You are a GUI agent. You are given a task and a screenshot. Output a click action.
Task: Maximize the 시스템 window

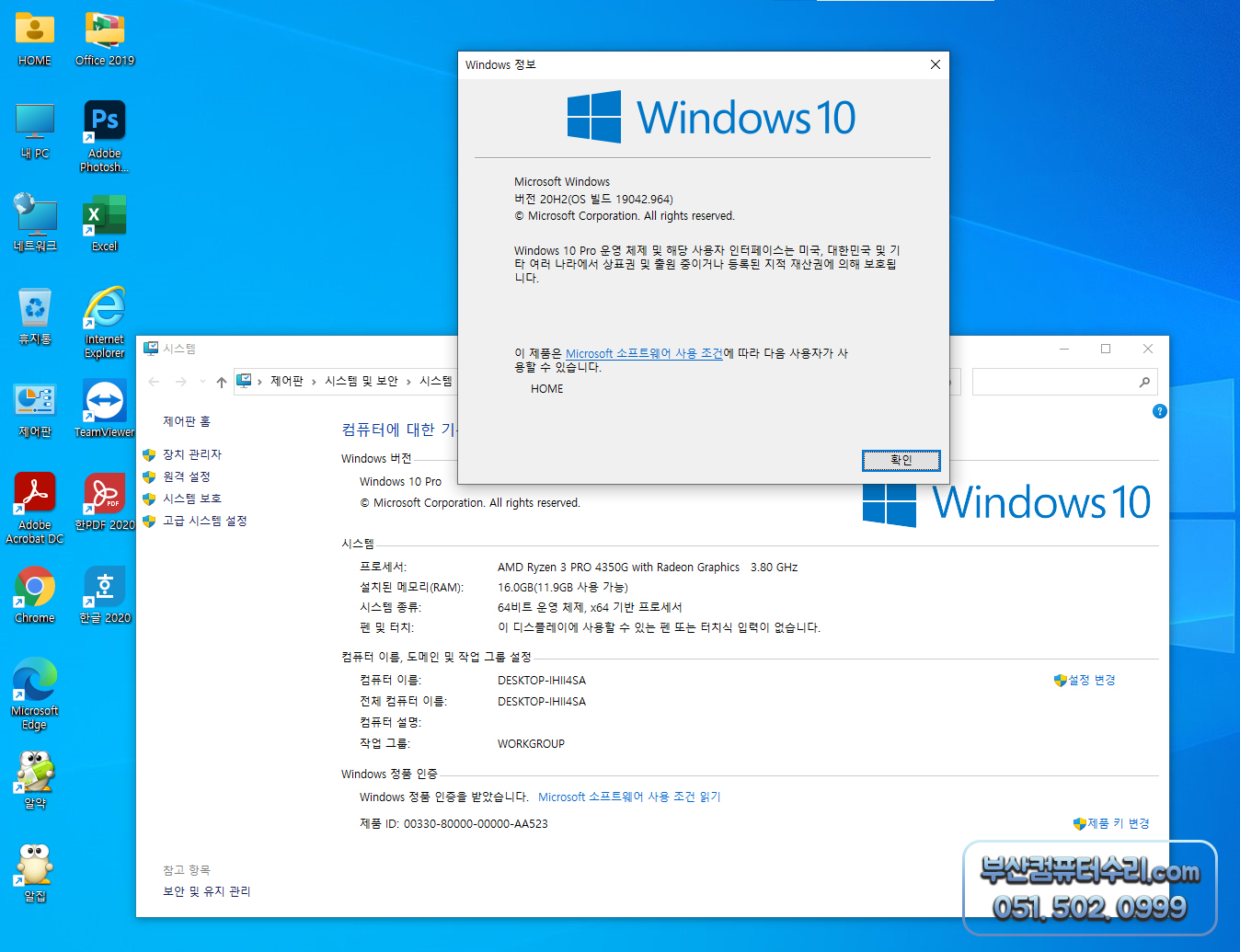click(1106, 349)
